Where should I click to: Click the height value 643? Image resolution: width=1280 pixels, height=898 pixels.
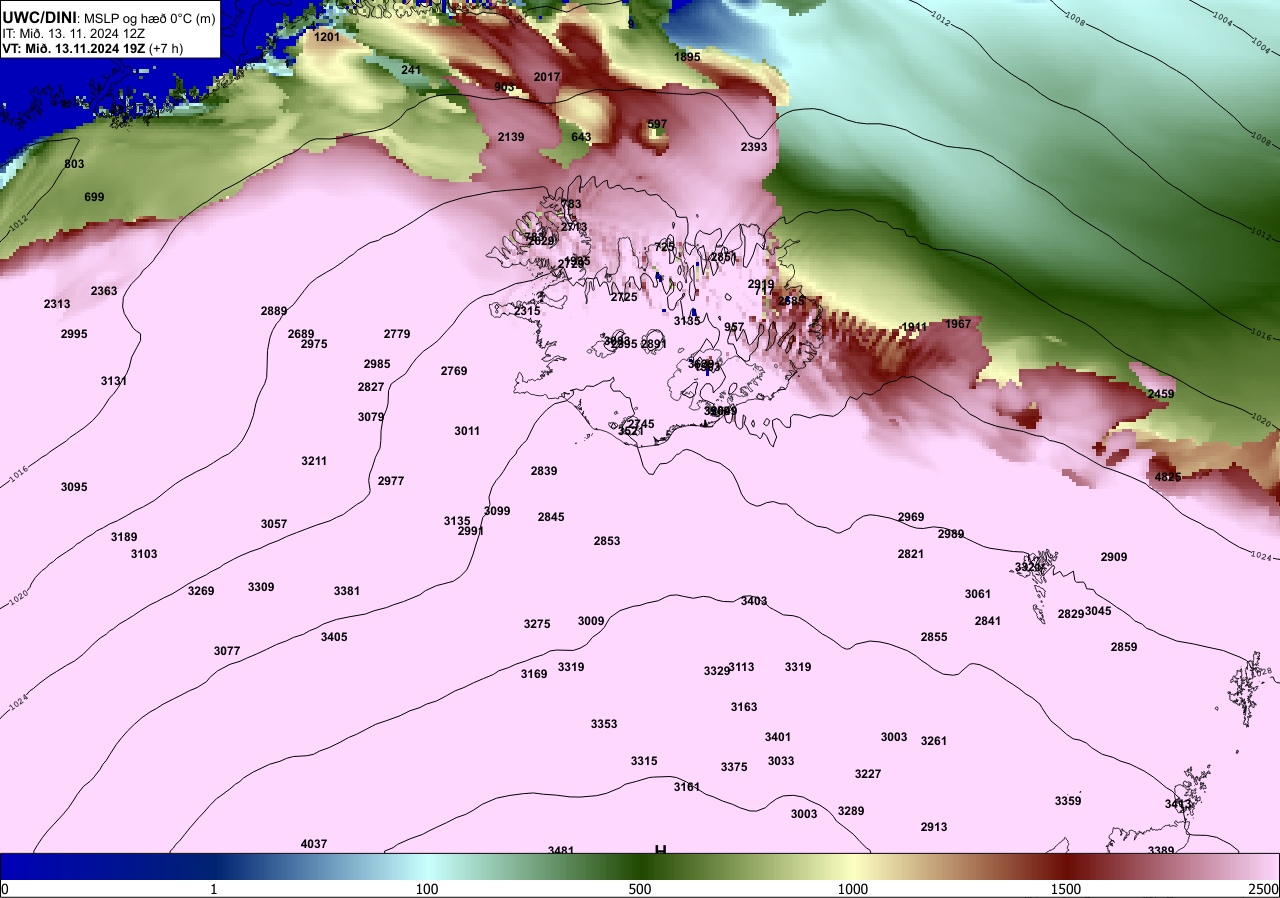(x=581, y=137)
